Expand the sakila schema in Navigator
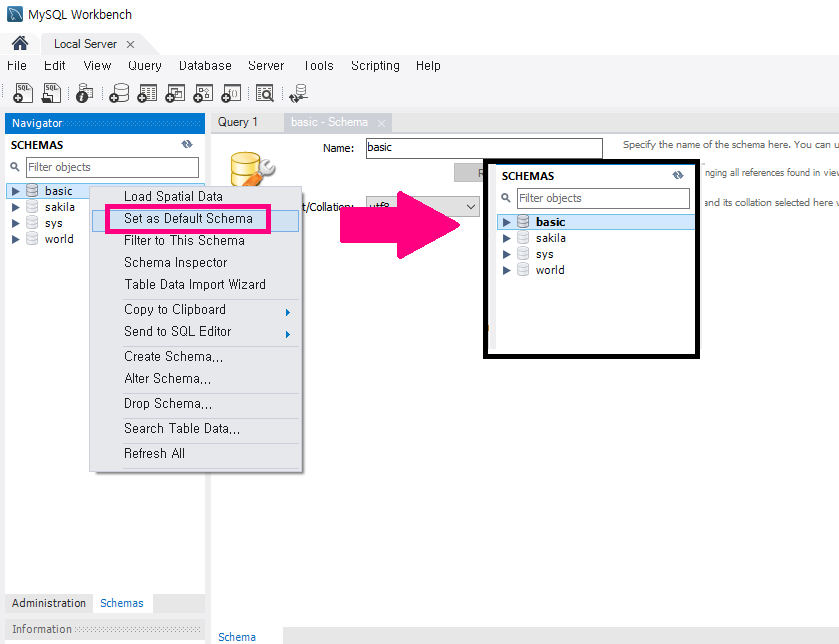The image size is (839, 644). [x=16, y=207]
